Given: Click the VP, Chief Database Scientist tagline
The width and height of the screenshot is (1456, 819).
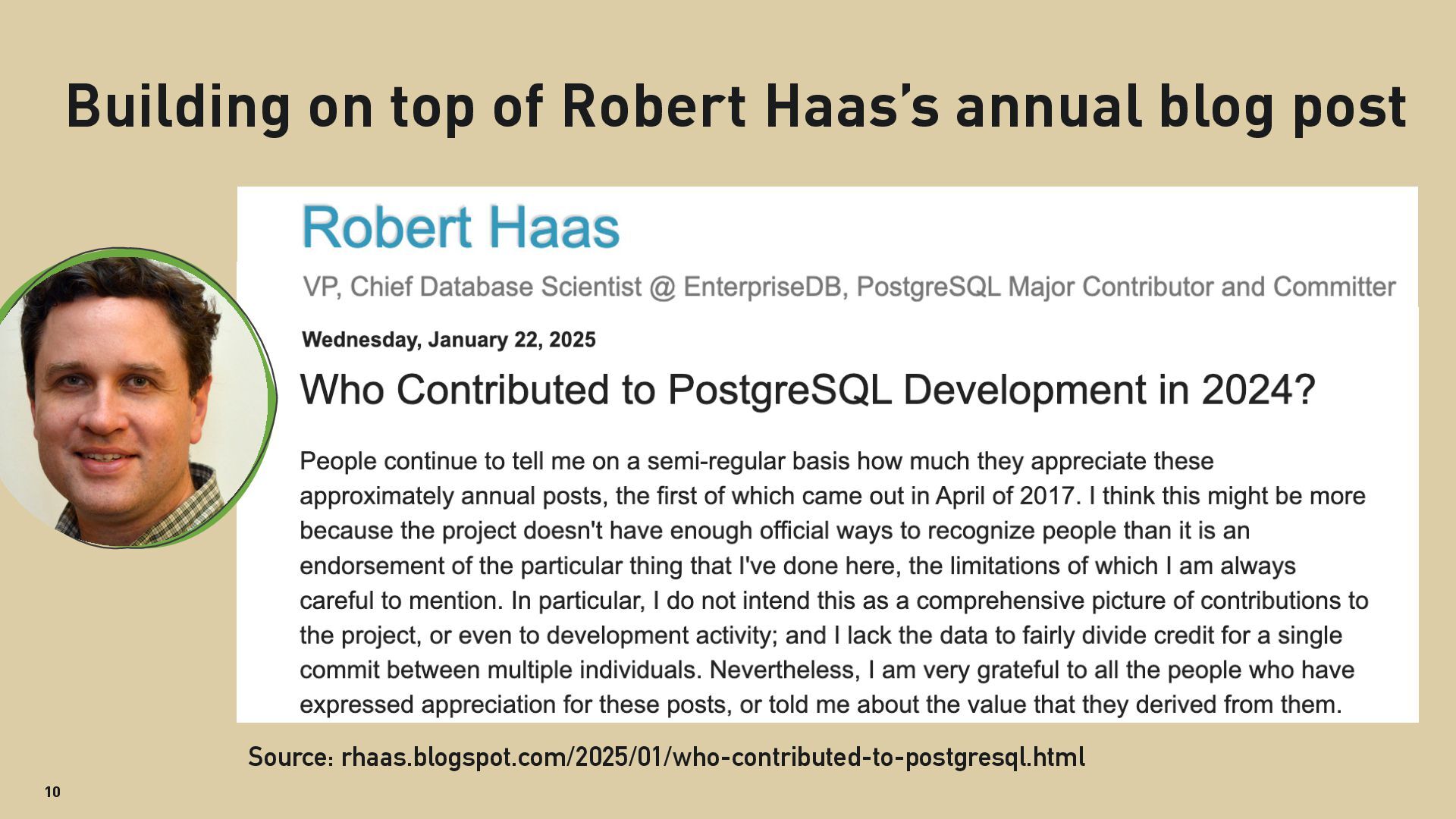Looking at the screenshot, I should (849, 287).
